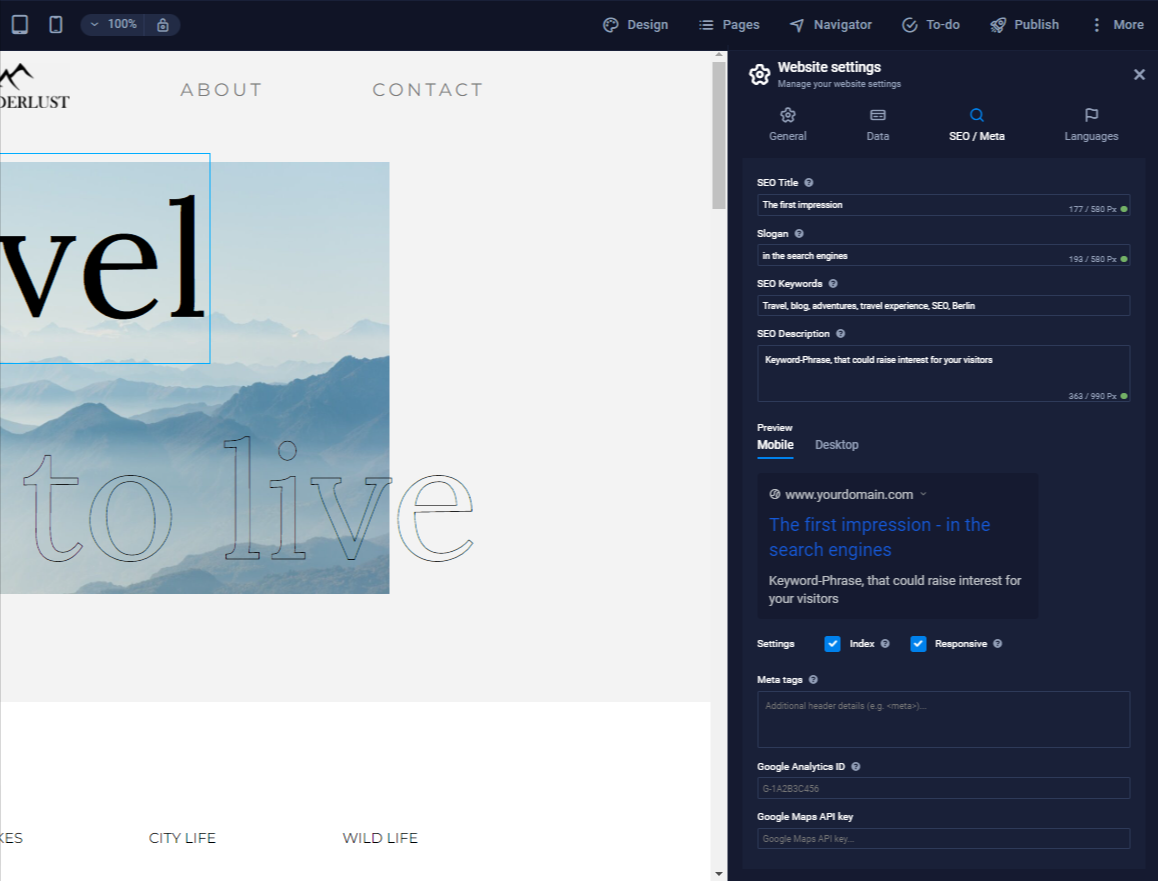Select the Desktop preview tab
1158x881 pixels.
(836, 445)
